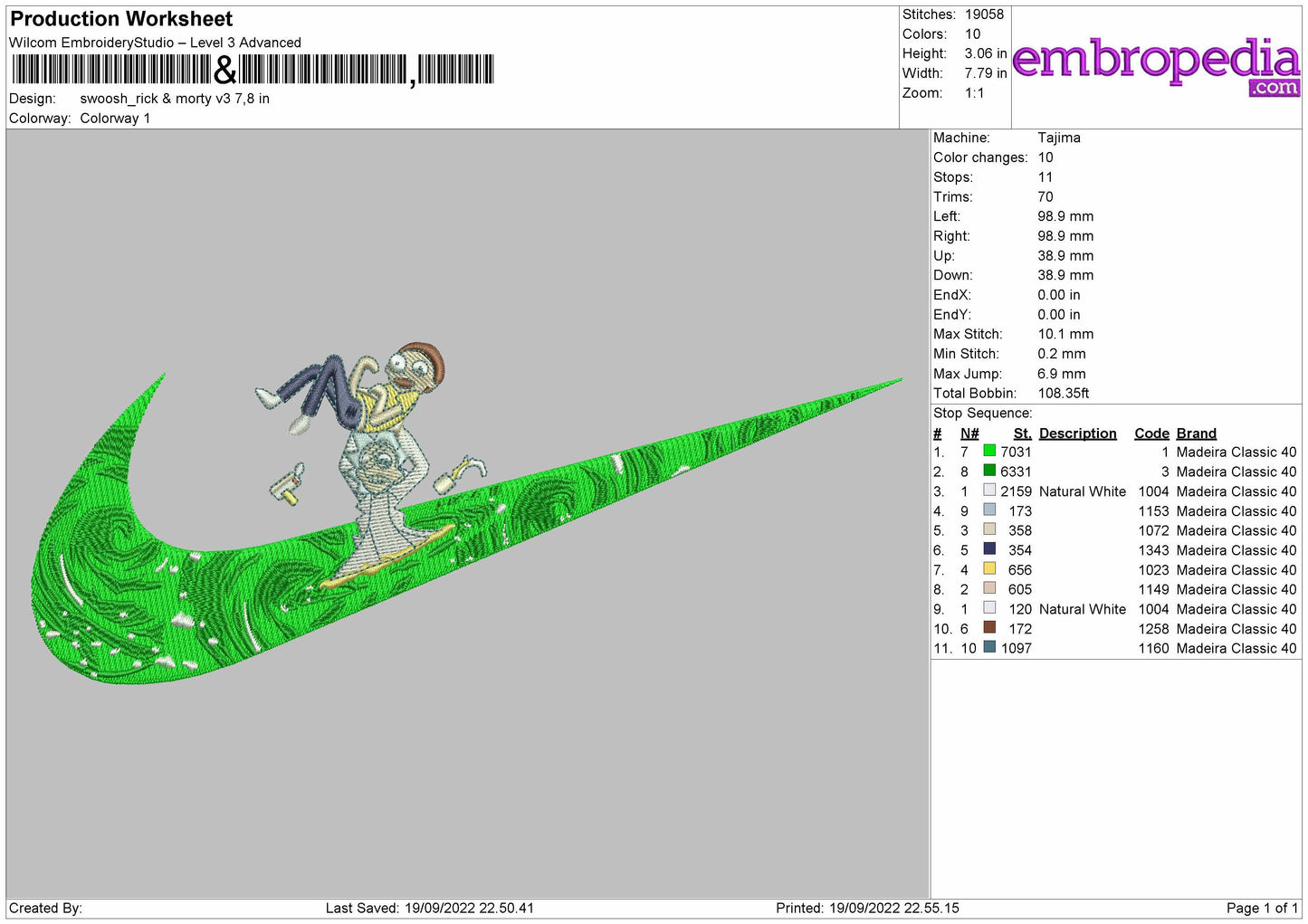
Task: Click the Description column header
Action: [x=1077, y=433]
